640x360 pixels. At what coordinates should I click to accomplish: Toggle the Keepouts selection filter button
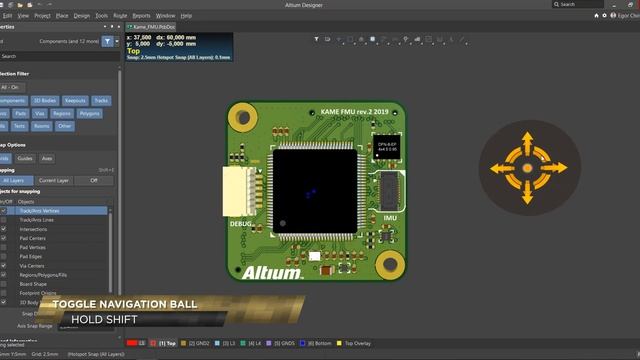tap(75, 100)
